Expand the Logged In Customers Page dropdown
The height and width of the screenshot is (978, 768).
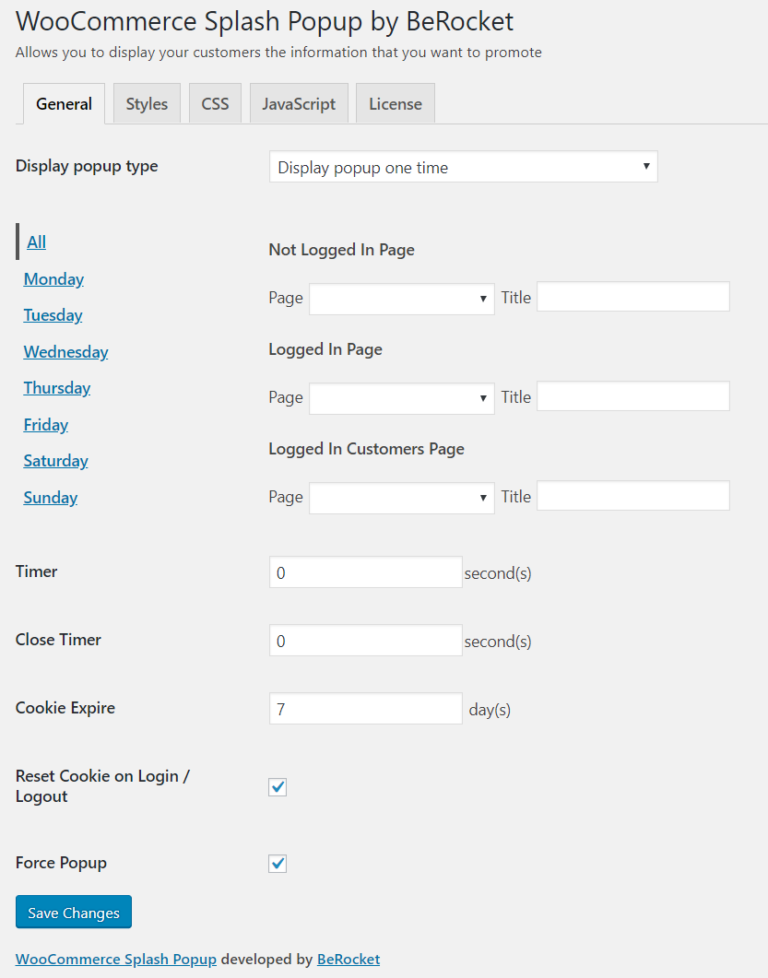[401, 496]
